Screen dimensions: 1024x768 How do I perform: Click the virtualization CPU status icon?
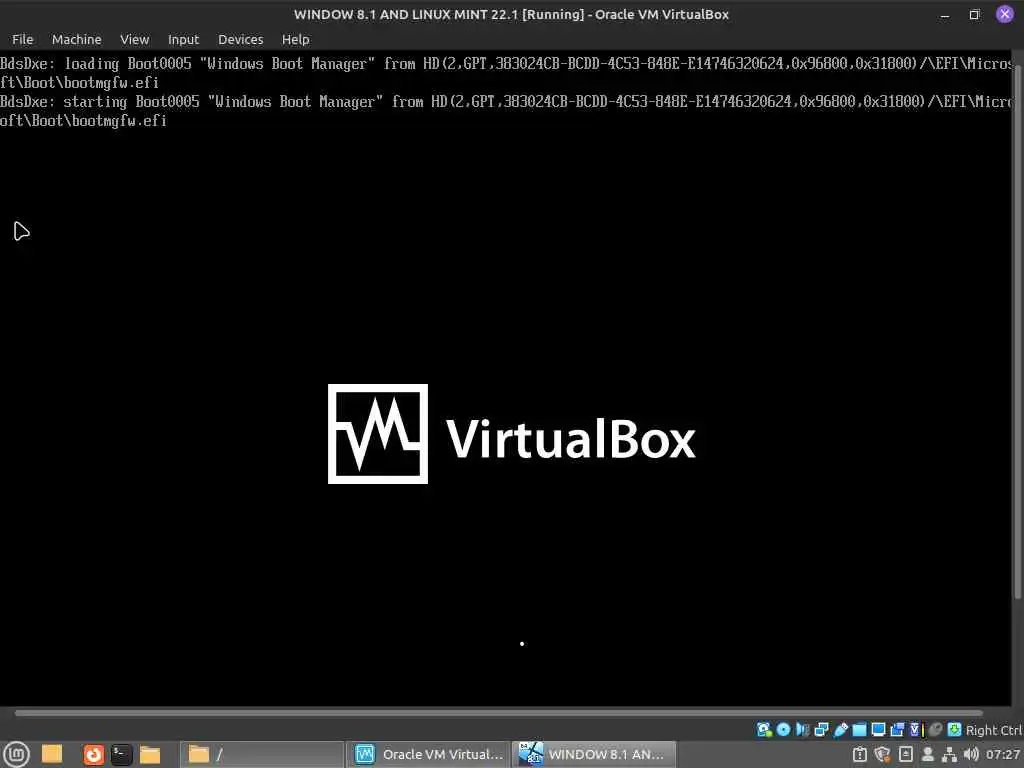point(917,729)
